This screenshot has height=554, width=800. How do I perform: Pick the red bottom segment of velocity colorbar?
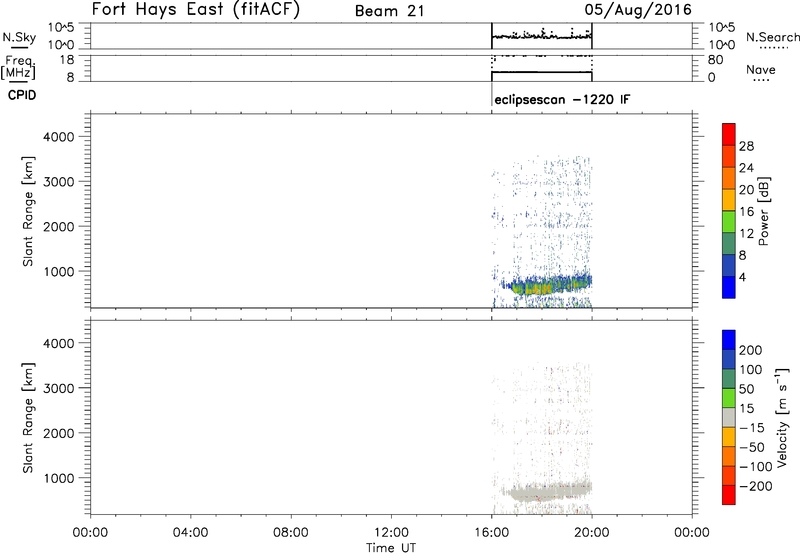tap(729, 495)
